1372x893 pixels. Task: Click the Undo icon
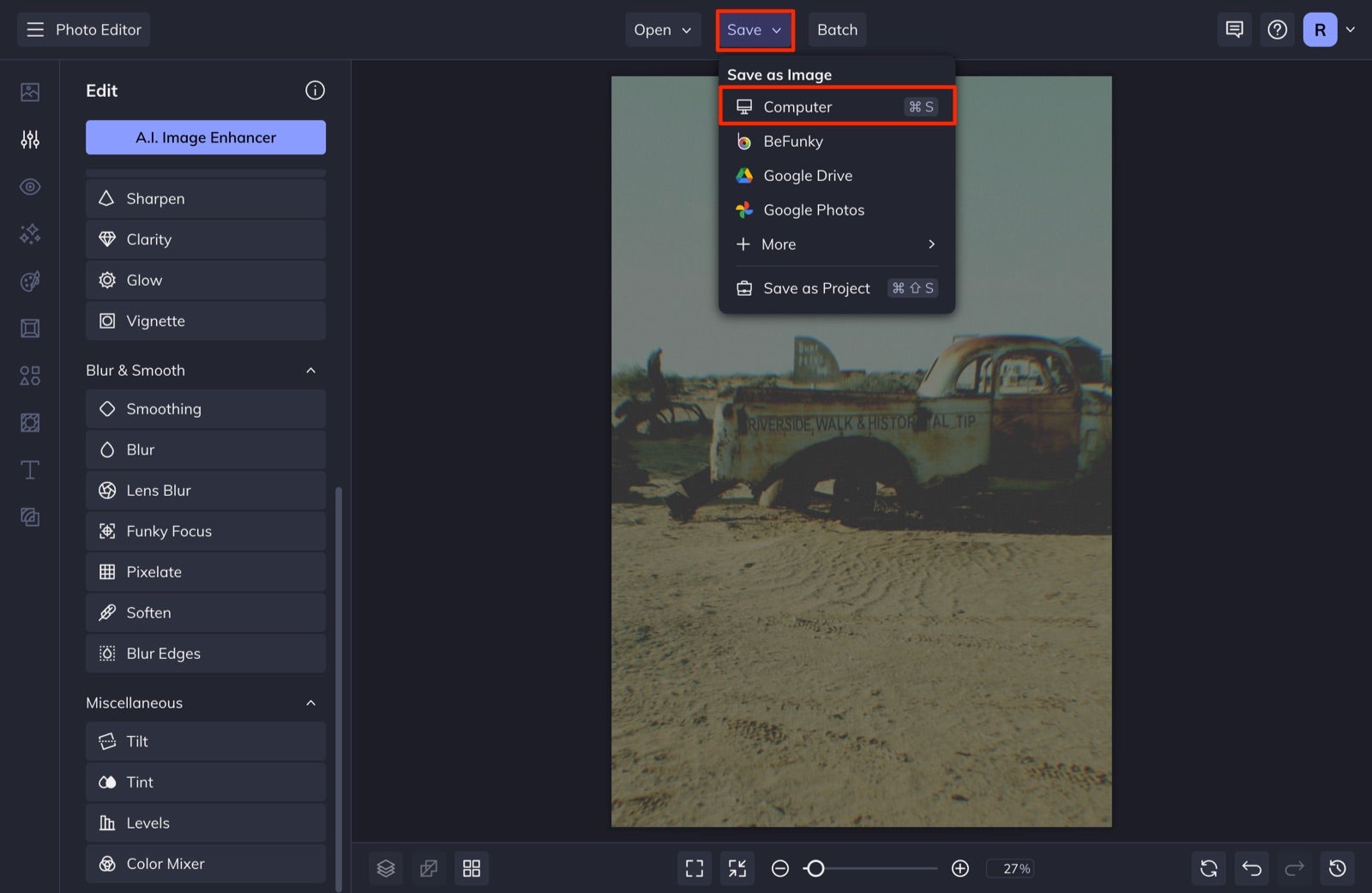(x=1251, y=868)
